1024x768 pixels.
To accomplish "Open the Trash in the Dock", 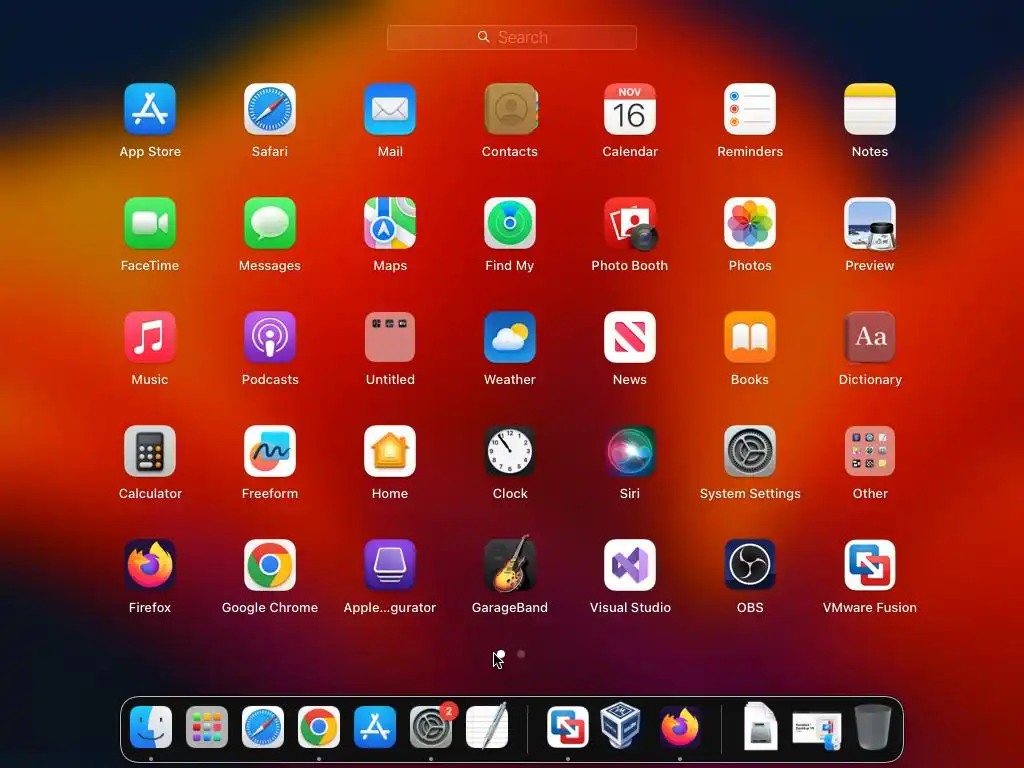I will [x=872, y=727].
